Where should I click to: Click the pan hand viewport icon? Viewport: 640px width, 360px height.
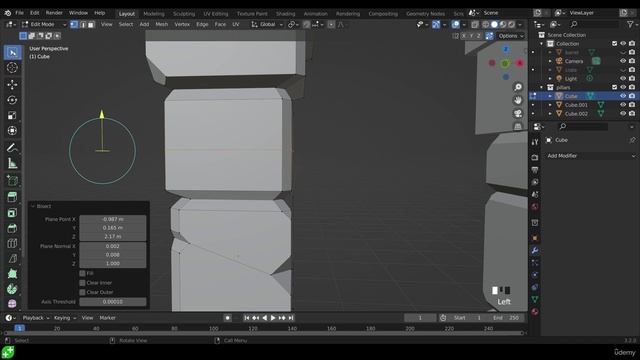(518, 100)
